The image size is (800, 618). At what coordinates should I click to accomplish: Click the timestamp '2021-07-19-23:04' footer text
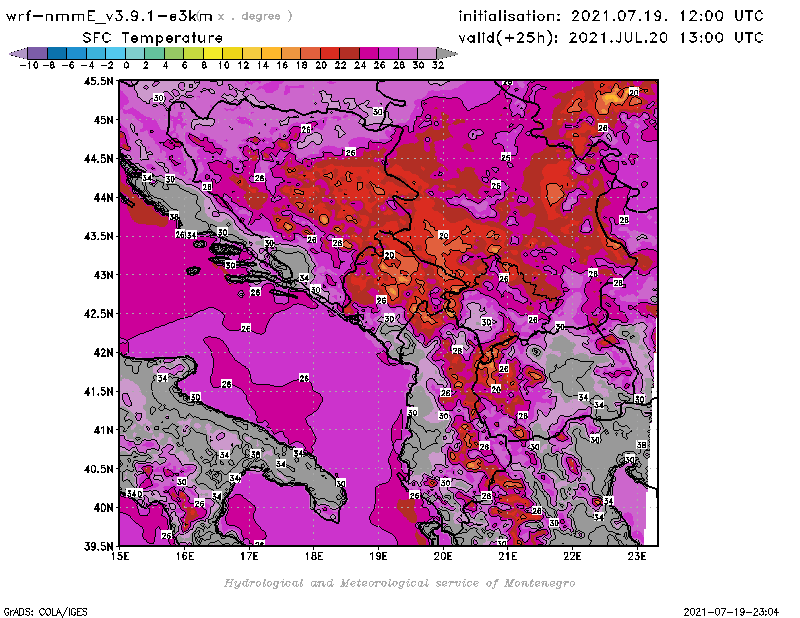pyautogui.click(x=731, y=612)
